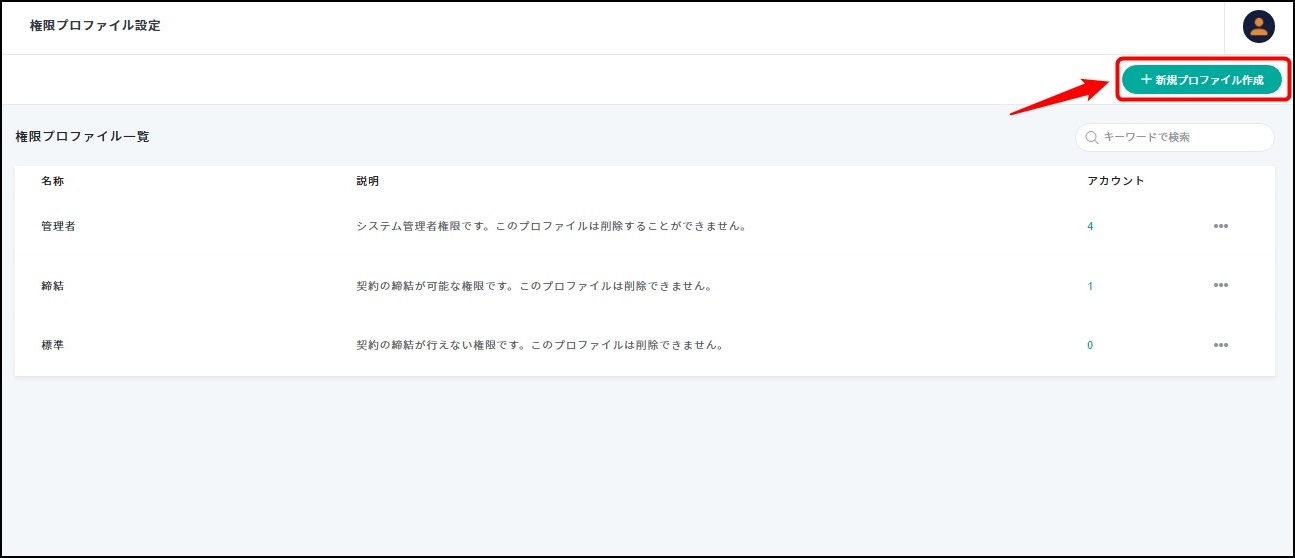1295x558 pixels.
Task: Select the 締結 profile name
Action: 52,286
